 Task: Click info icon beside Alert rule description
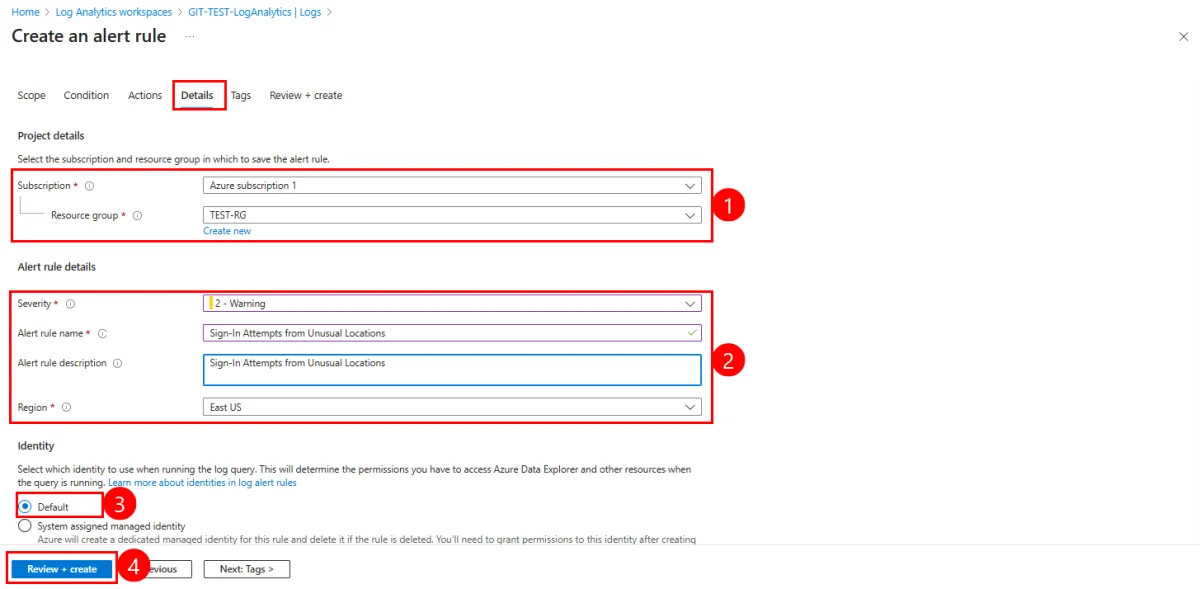pyautogui.click(x=118, y=364)
